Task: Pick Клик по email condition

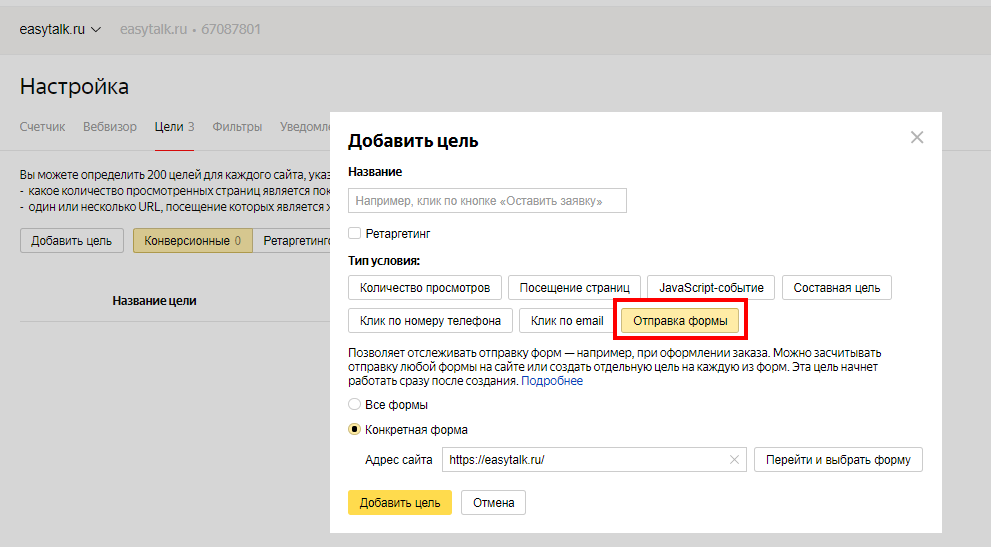Action: (567, 321)
